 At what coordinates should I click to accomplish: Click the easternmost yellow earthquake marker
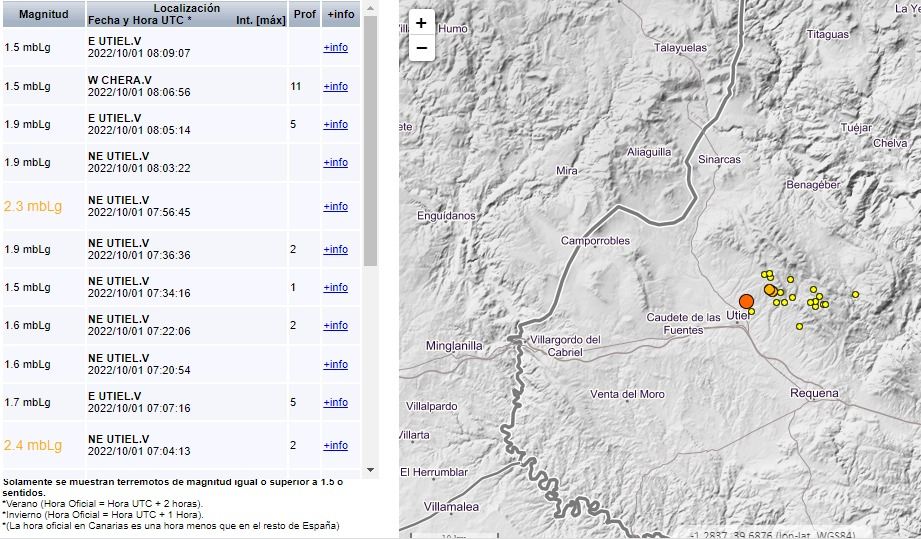point(855,294)
